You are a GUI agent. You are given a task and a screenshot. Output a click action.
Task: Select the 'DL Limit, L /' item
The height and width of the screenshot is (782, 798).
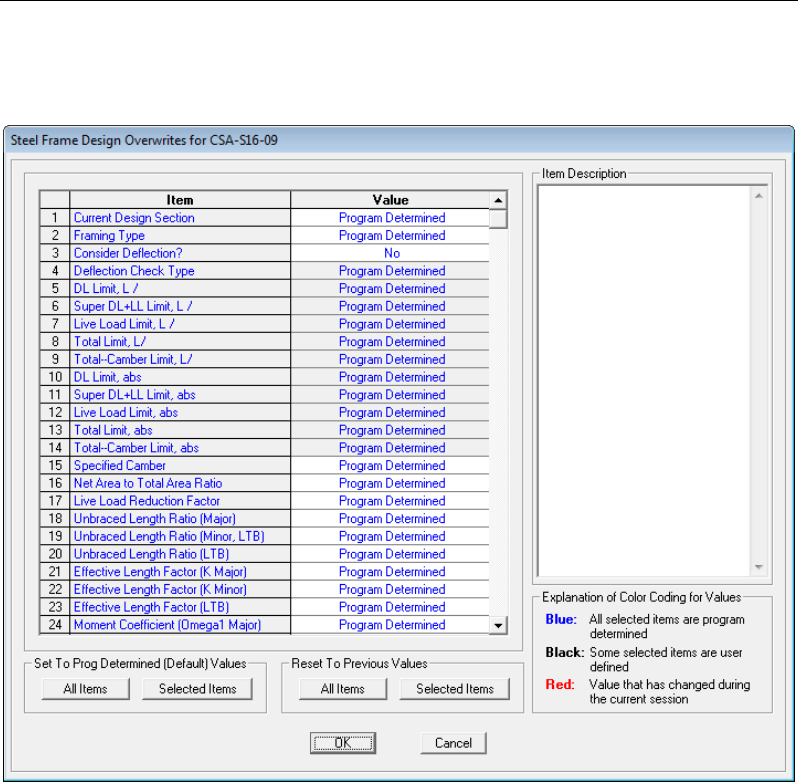(180, 288)
